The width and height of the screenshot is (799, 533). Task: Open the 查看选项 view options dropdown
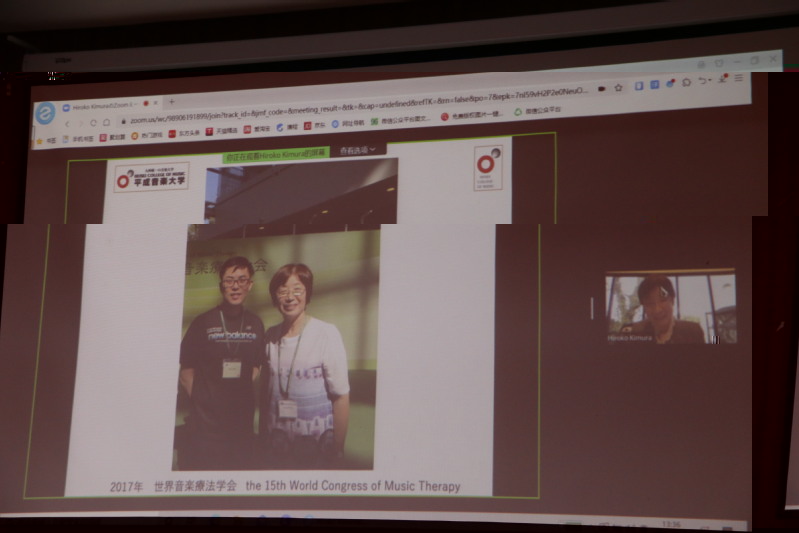coord(358,150)
